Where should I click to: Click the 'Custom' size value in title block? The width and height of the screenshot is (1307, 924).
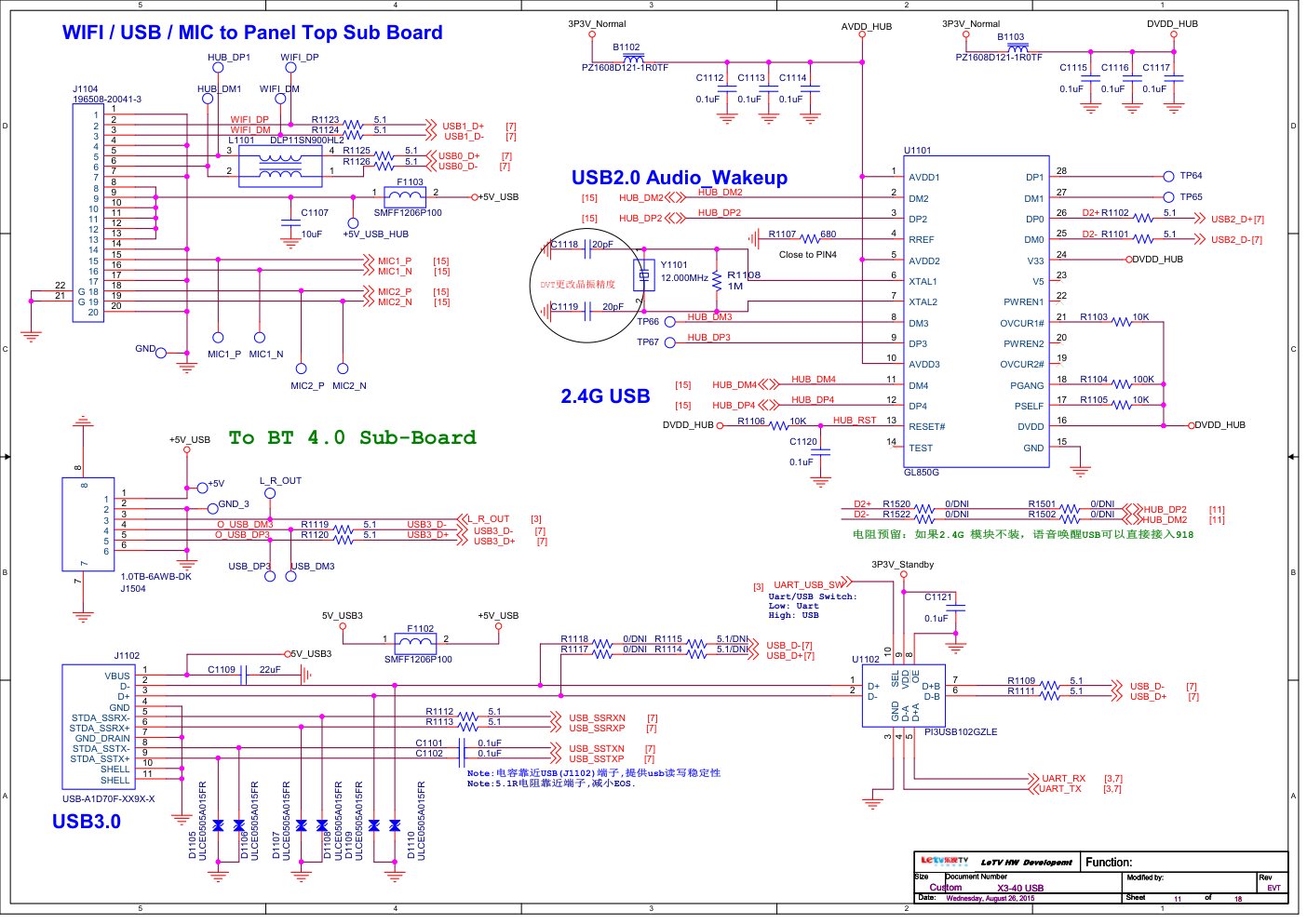pyautogui.click(x=946, y=888)
